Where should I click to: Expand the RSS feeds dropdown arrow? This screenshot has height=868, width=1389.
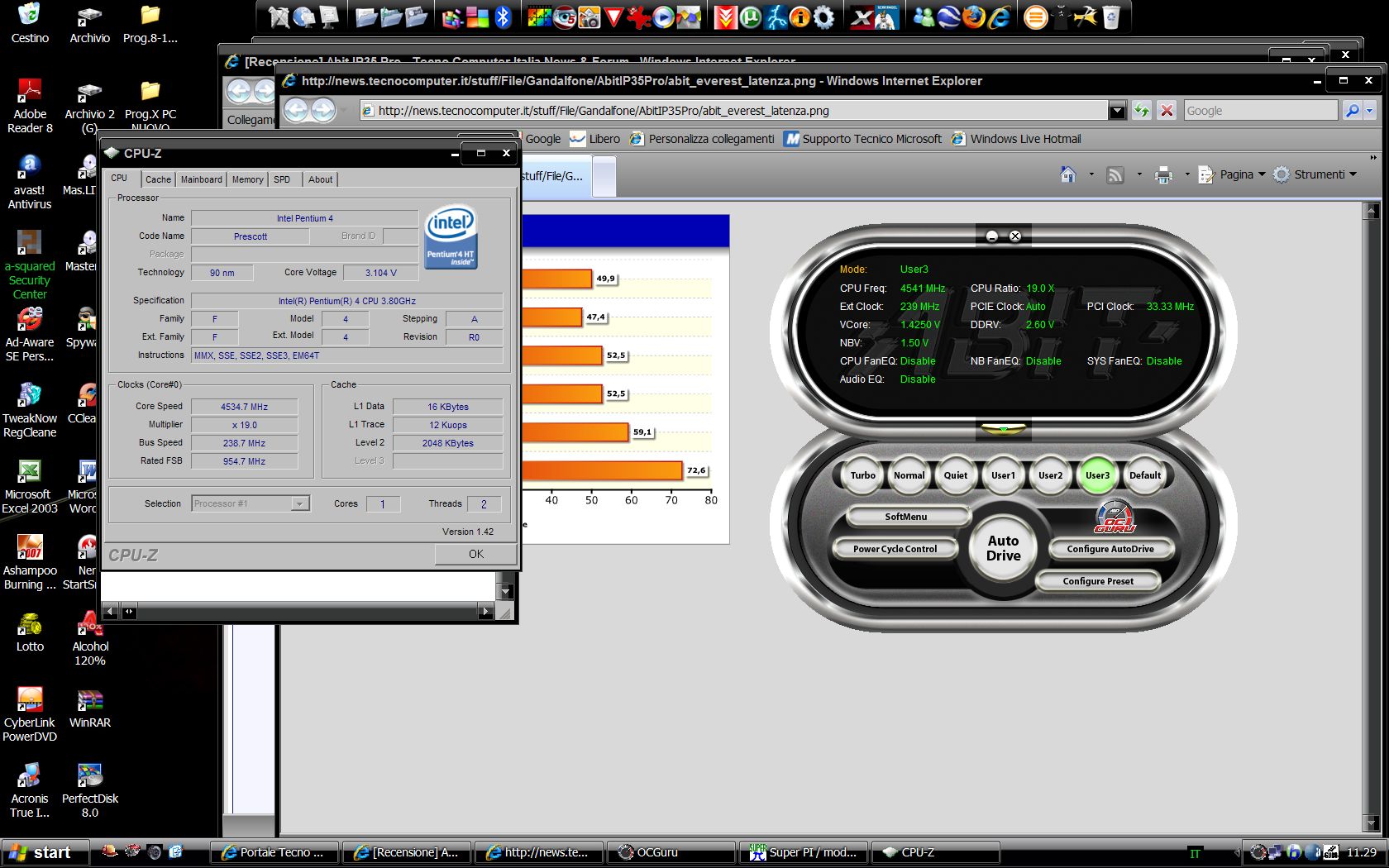tap(1139, 174)
